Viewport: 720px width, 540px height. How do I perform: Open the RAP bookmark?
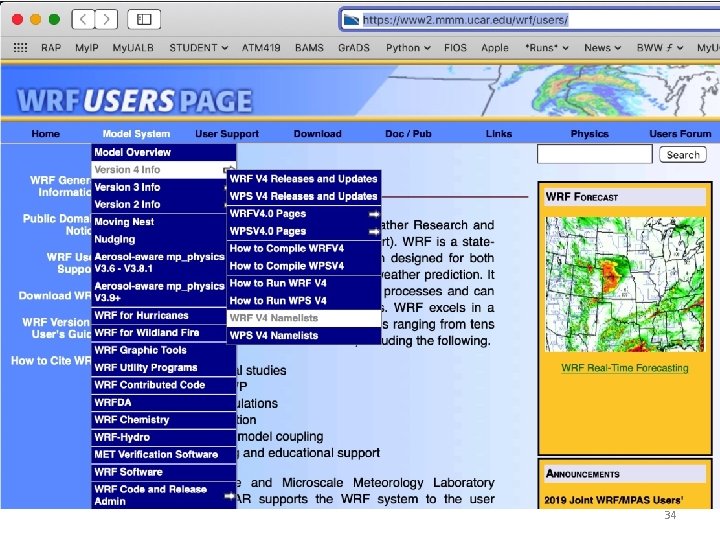[x=51, y=48]
